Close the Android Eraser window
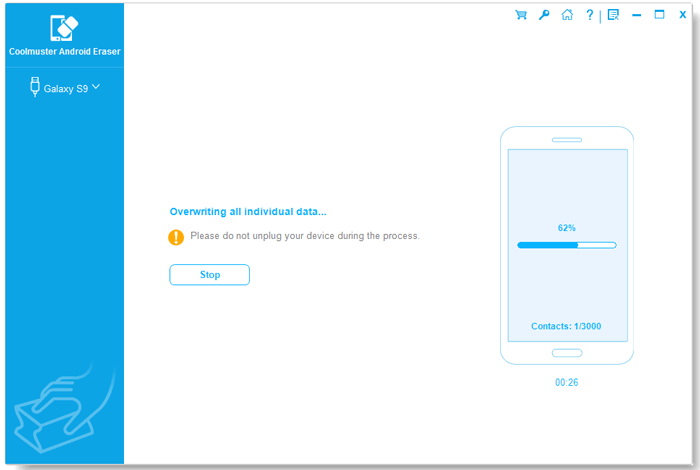 click(683, 15)
